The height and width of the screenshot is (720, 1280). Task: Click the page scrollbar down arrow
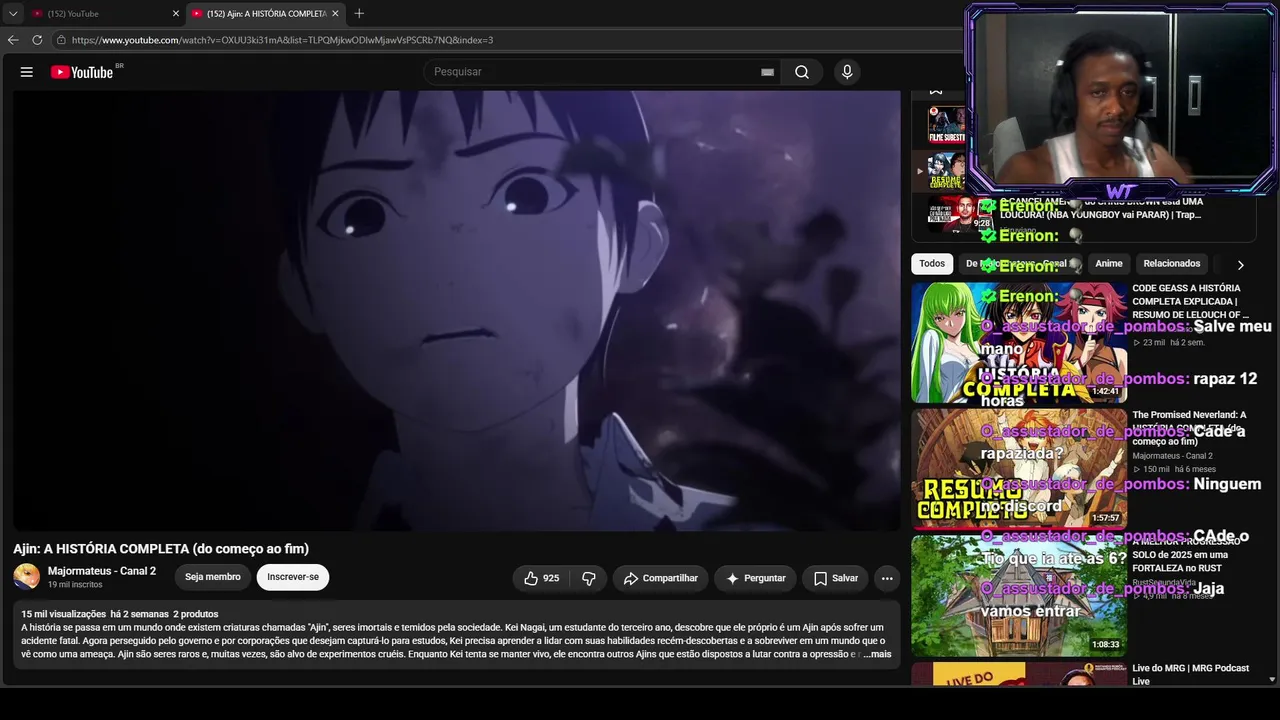[1273, 680]
